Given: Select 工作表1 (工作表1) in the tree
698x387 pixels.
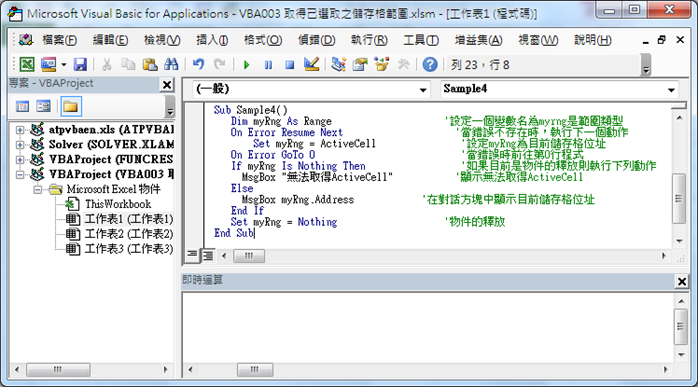Looking at the screenshot, I should [x=129, y=219].
